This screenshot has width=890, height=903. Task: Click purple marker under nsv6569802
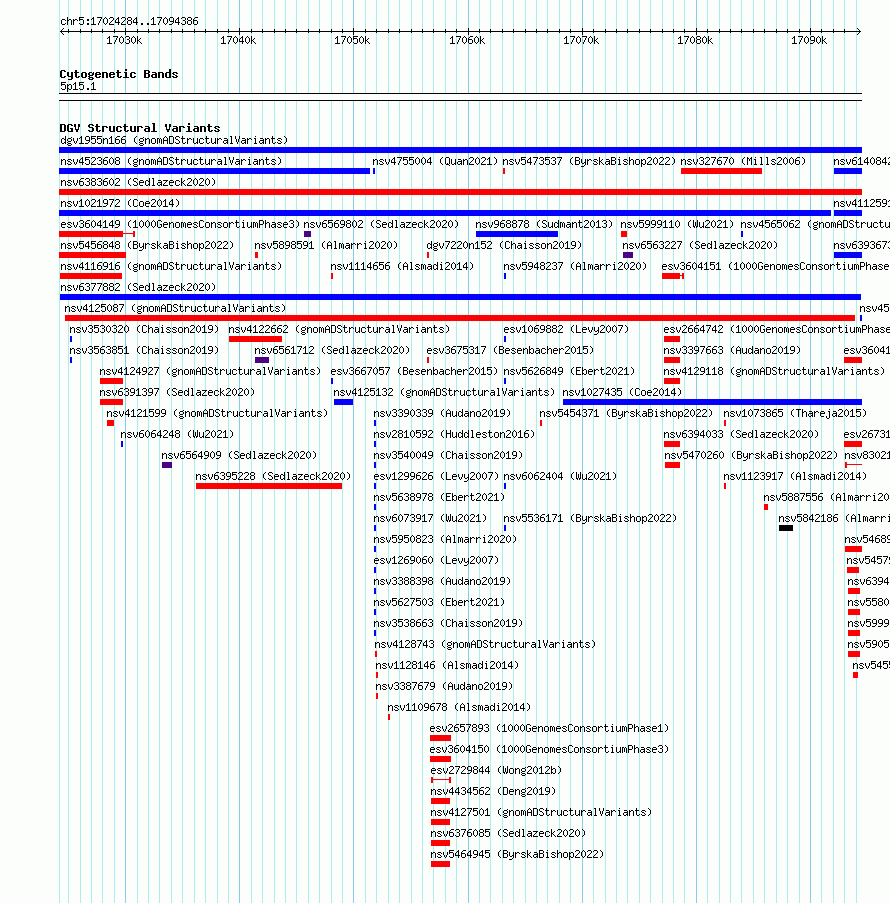pos(308,234)
